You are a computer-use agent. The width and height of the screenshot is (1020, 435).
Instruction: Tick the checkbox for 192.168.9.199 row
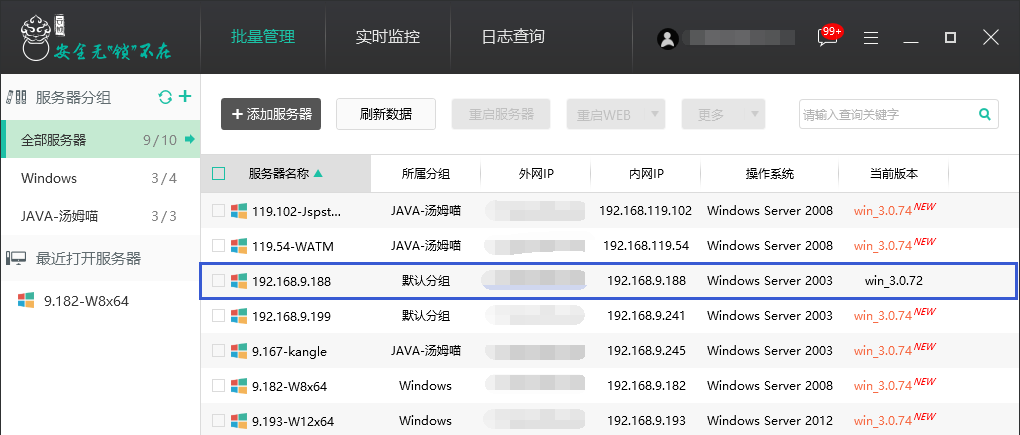[x=219, y=316]
